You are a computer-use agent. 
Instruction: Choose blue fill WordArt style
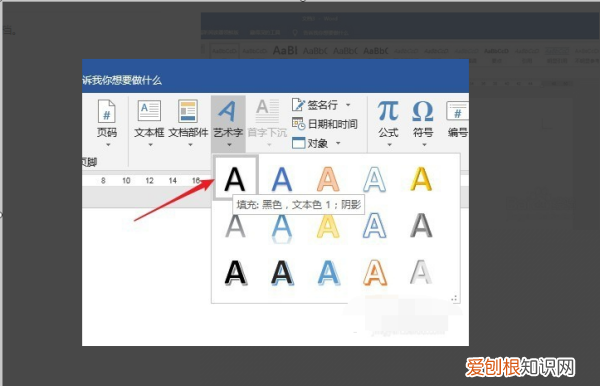pos(282,179)
